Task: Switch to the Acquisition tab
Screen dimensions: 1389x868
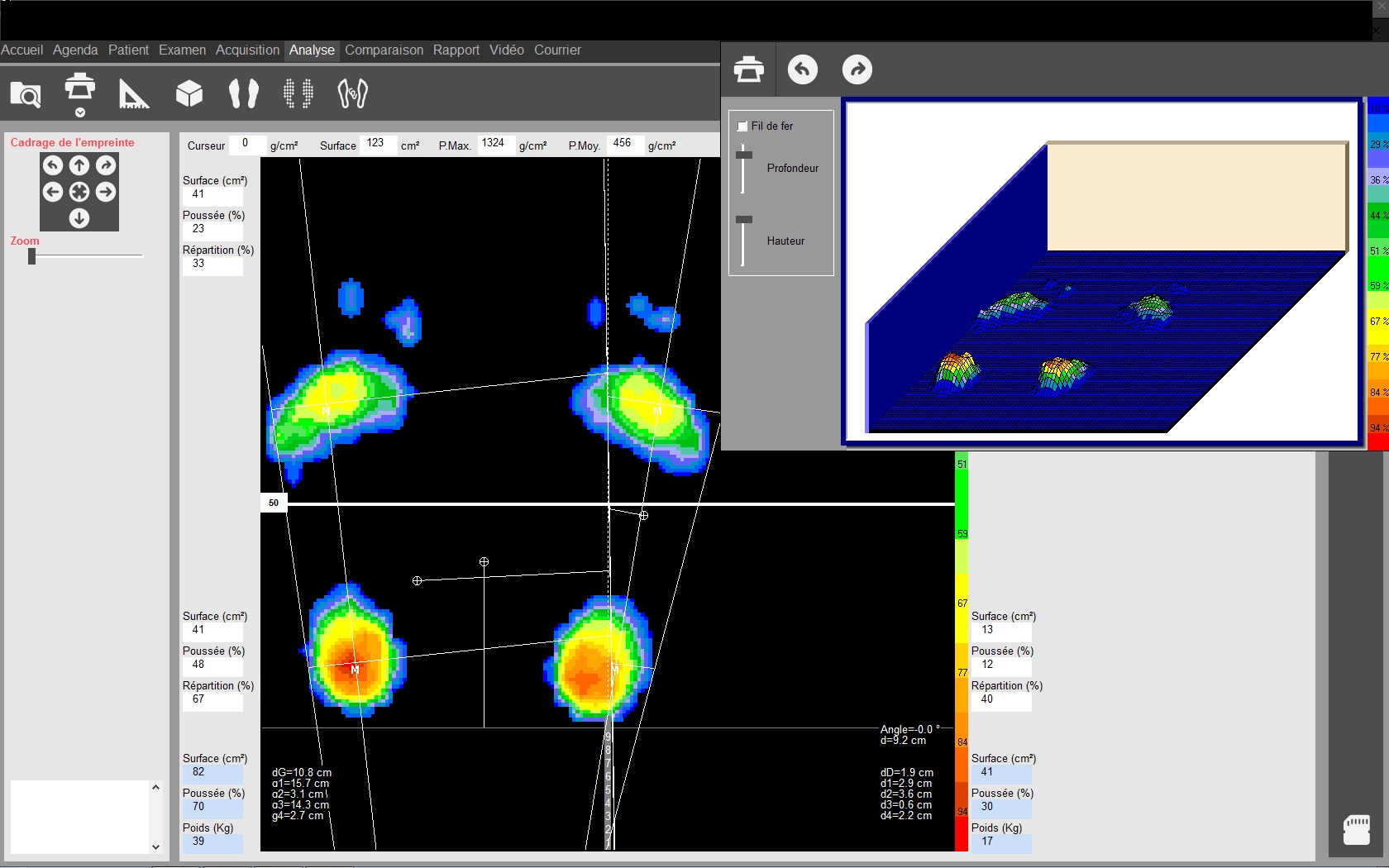Action: point(247,50)
